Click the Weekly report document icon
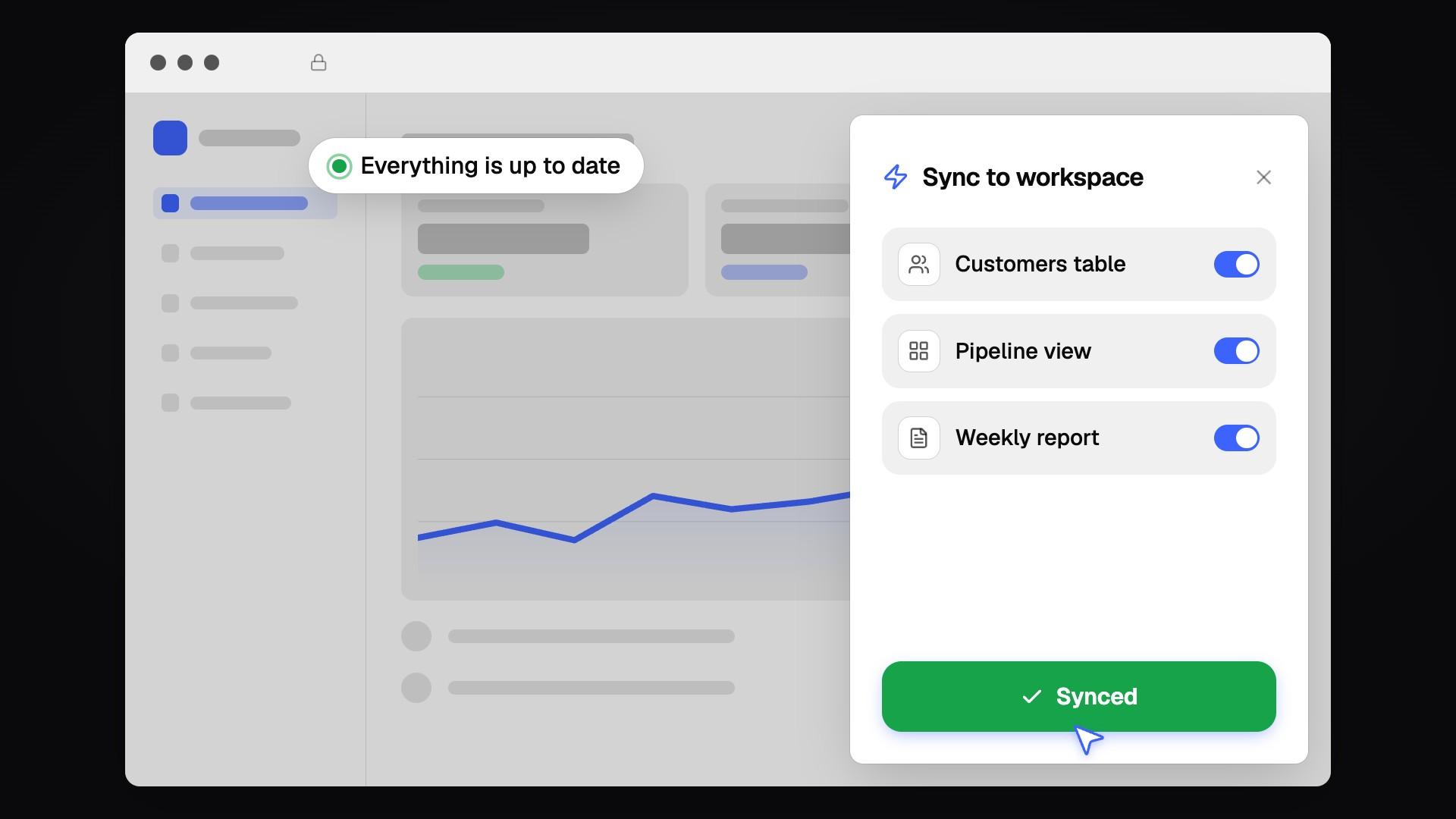This screenshot has width=1456, height=819. click(918, 438)
